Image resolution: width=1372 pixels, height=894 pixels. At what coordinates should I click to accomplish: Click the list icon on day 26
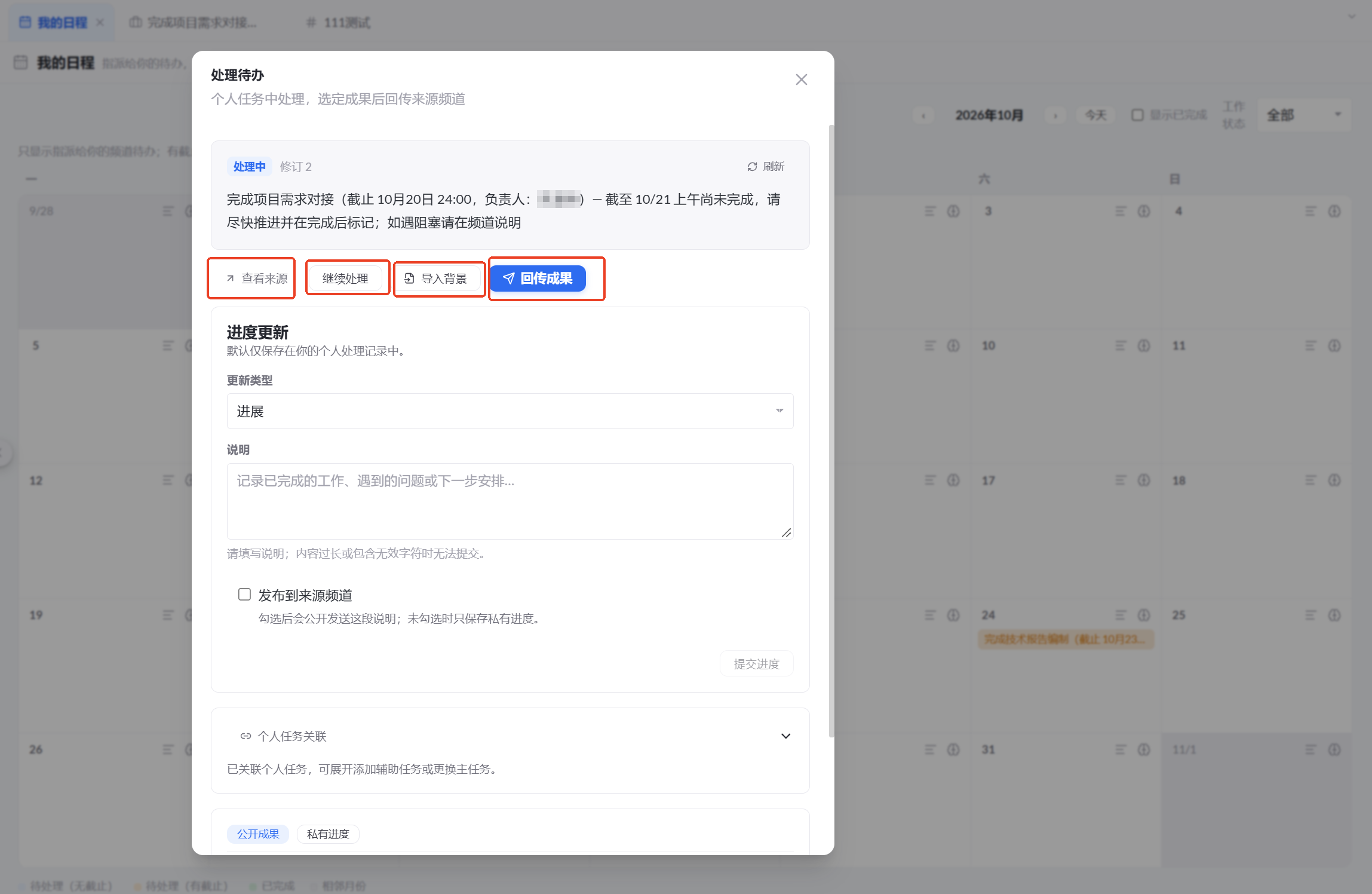point(168,749)
